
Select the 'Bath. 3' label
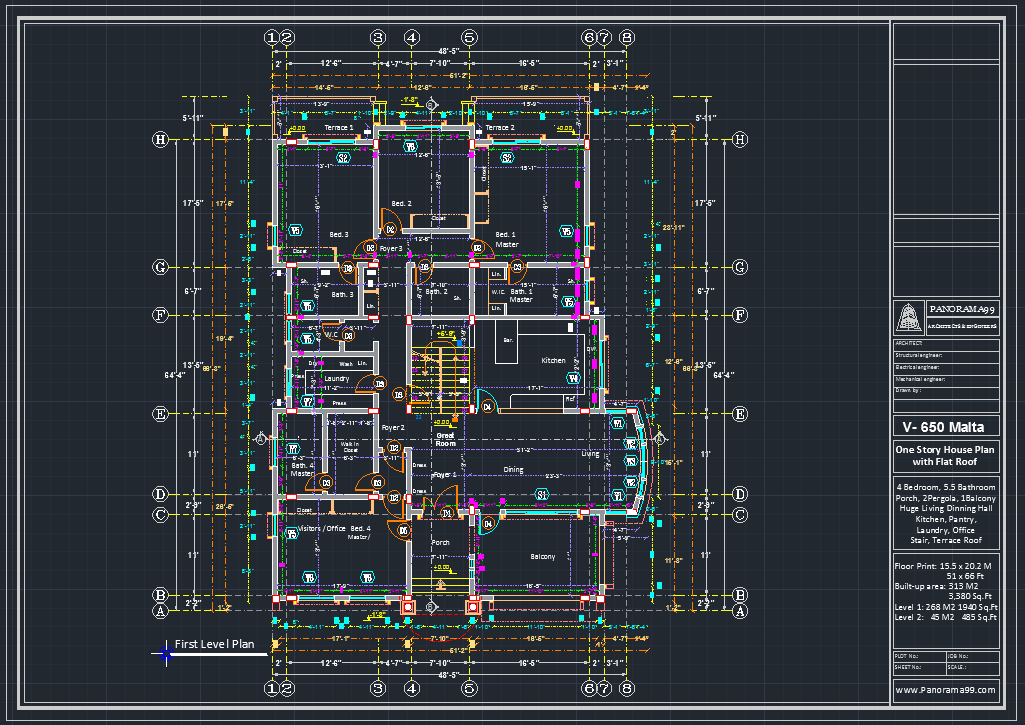pyautogui.click(x=342, y=294)
